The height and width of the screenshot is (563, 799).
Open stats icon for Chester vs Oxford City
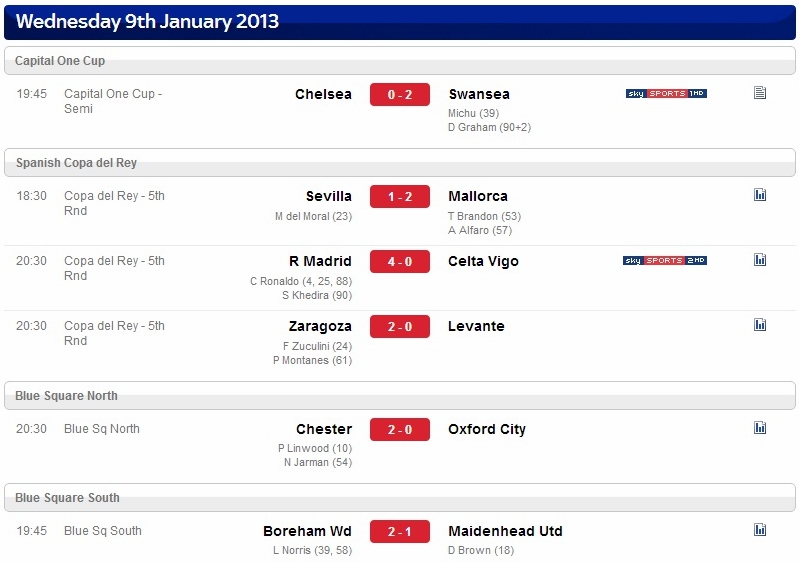coord(760,427)
